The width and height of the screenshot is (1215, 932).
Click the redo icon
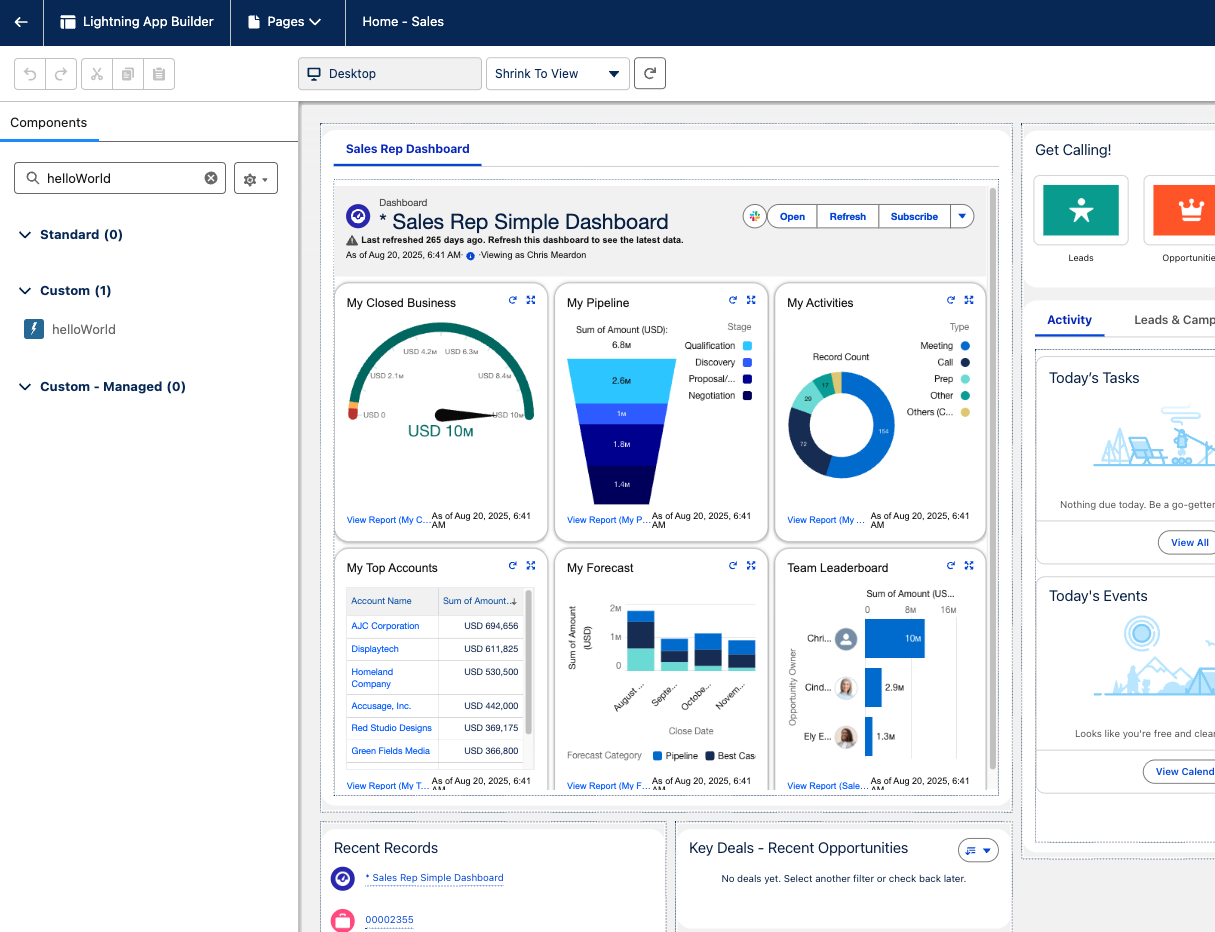coord(60,74)
